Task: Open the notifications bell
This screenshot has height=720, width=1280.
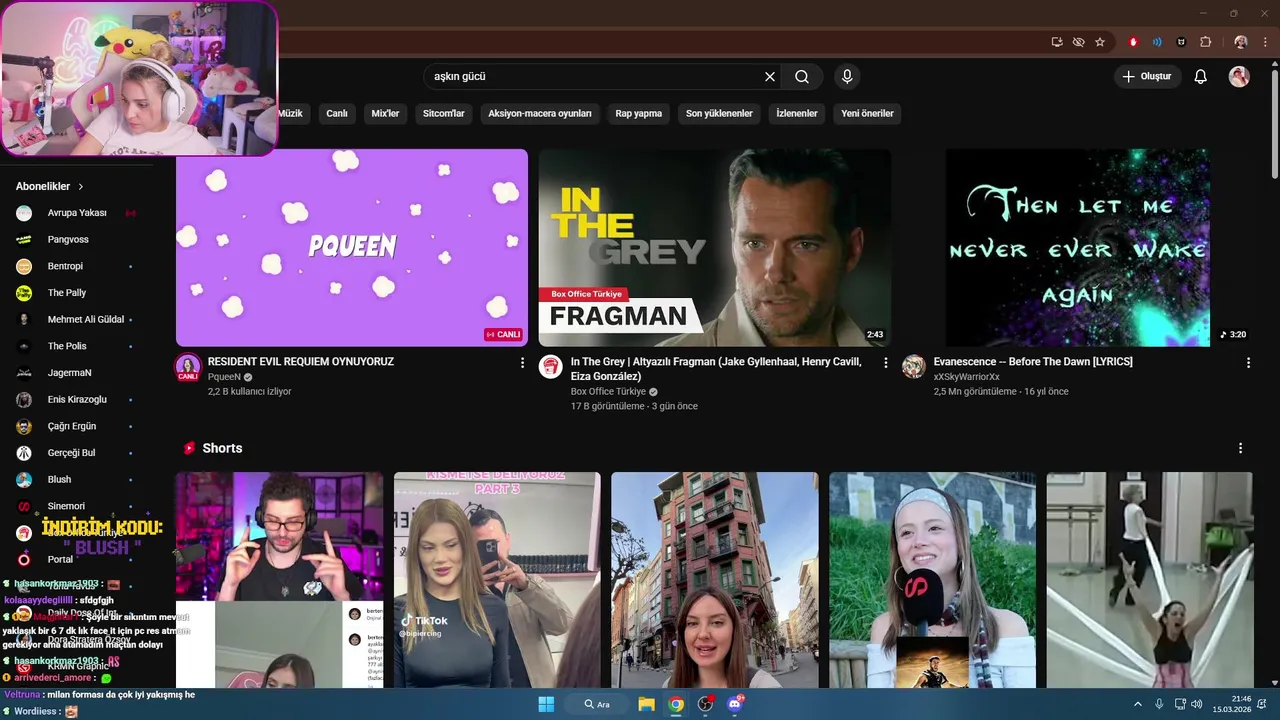Action: 1201,77
